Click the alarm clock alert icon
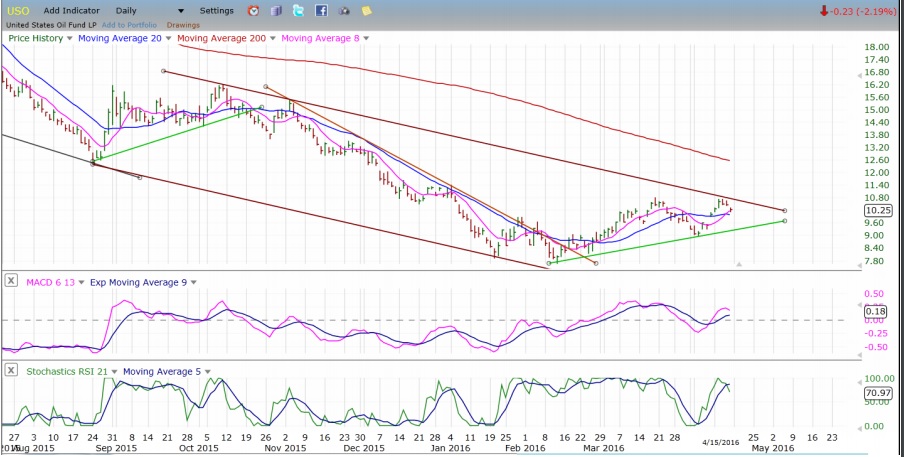Image resolution: width=904 pixels, height=457 pixels. click(x=253, y=11)
